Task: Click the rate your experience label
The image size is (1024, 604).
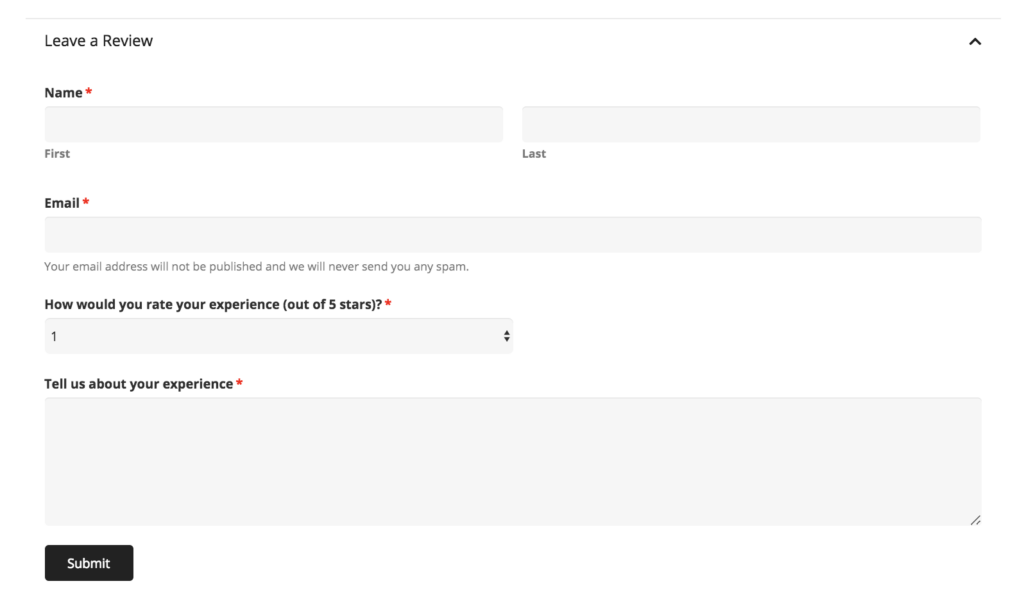Action: (x=213, y=304)
